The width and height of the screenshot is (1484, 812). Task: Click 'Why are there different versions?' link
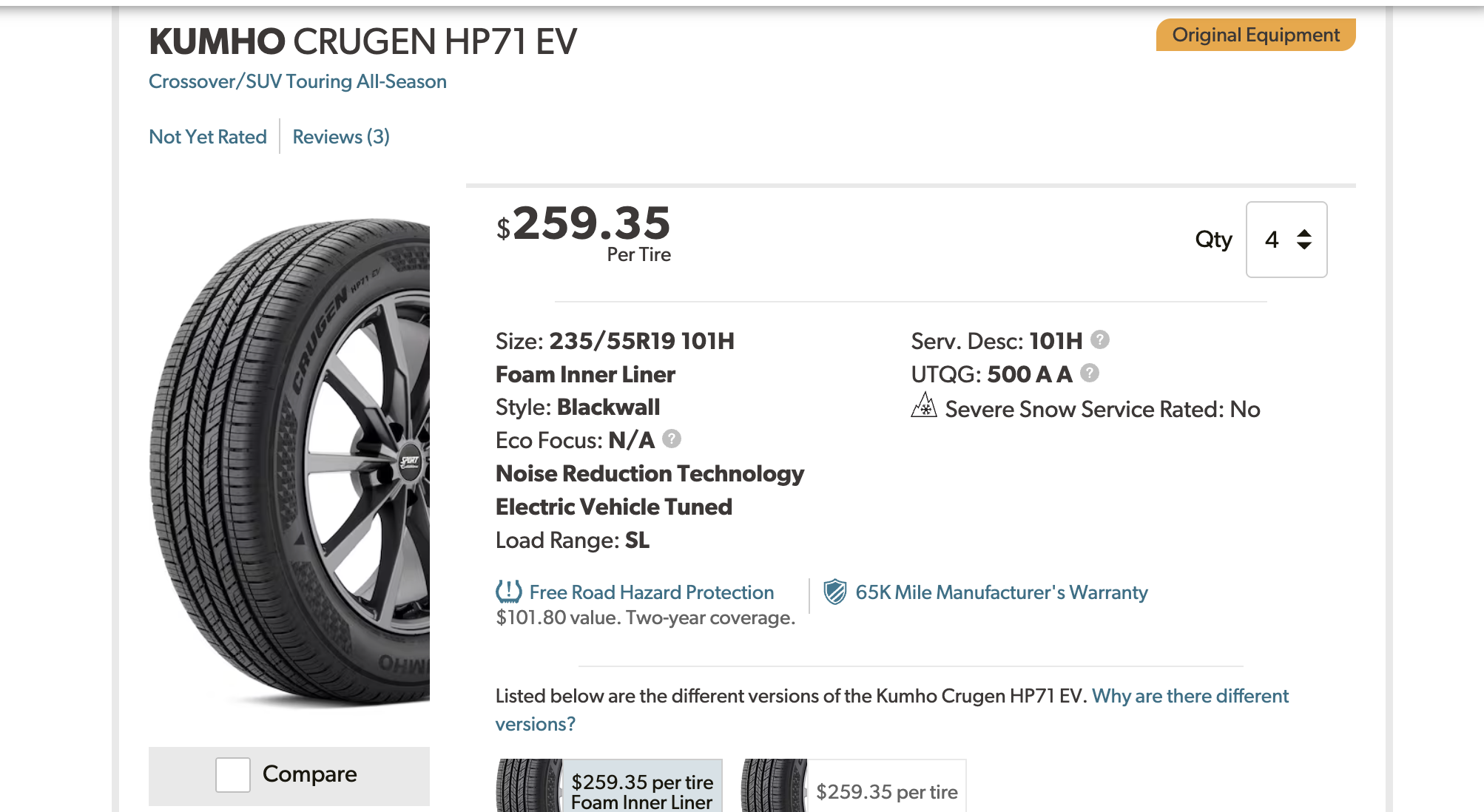click(x=1190, y=697)
